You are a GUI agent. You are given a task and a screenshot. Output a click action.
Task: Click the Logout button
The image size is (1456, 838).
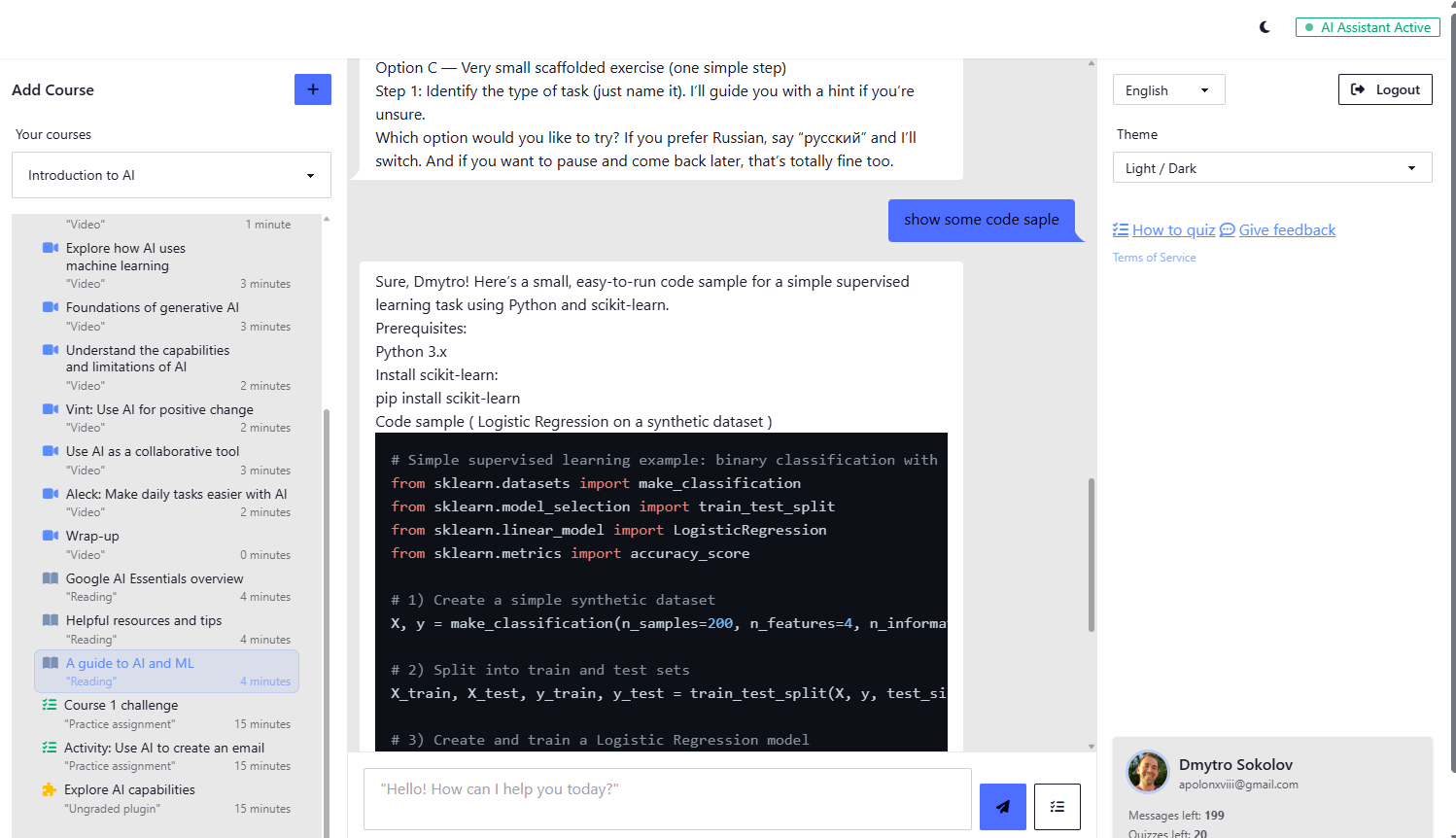1384,89
